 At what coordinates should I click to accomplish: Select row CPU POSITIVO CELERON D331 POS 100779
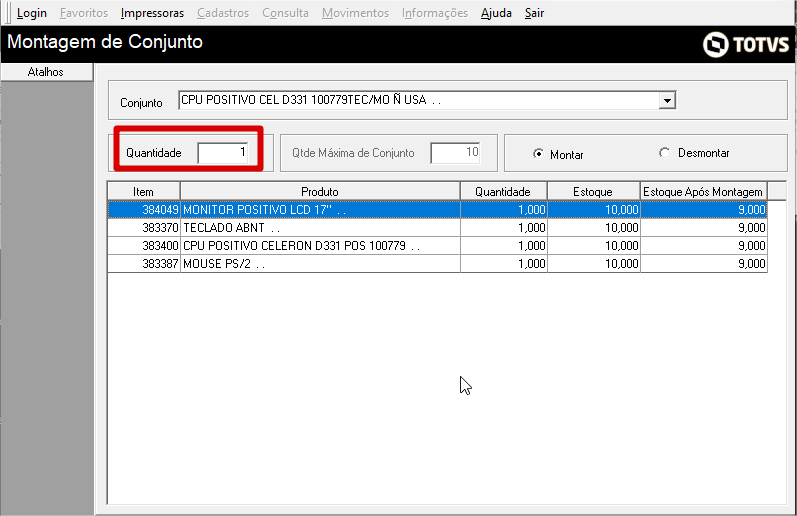pyautogui.click(x=437, y=246)
